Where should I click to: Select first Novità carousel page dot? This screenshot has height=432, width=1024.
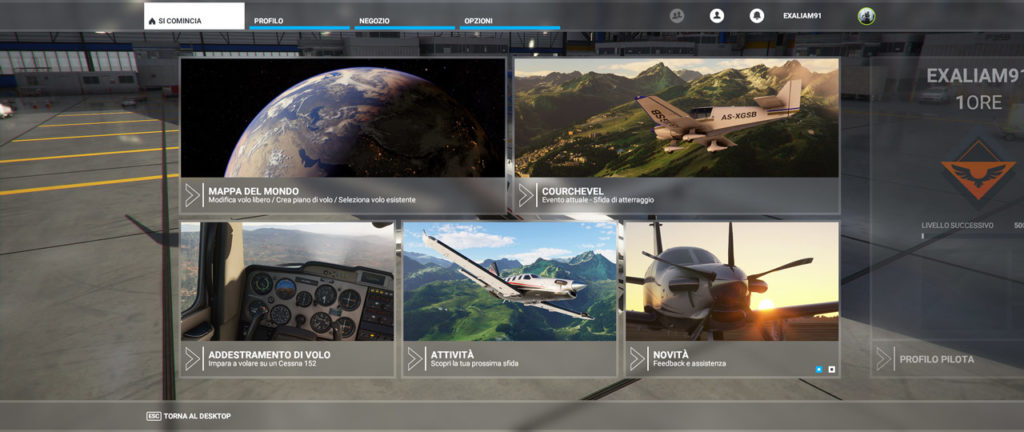pos(819,369)
